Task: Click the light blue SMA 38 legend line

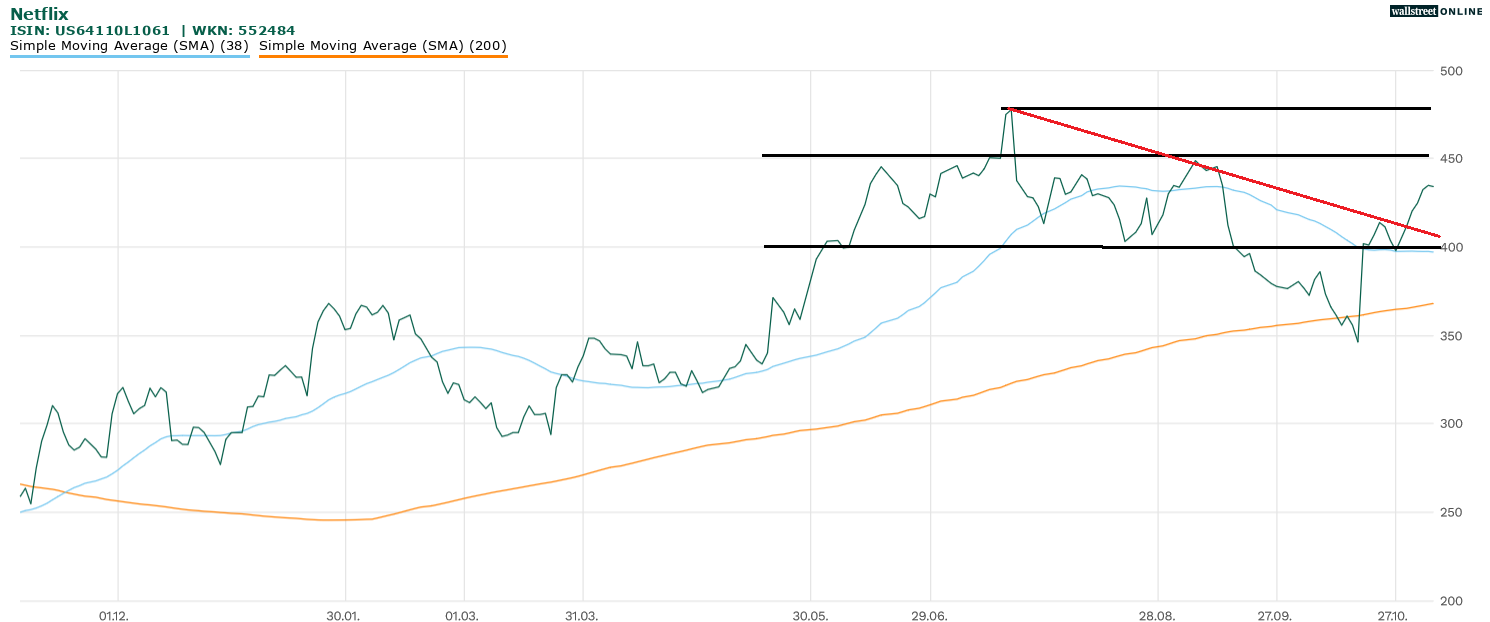Action: 130,57
